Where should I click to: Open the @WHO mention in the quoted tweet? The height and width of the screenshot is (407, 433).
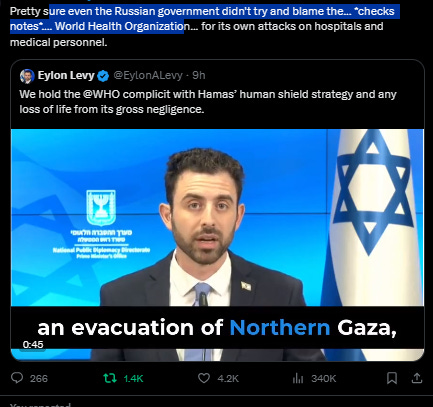pyautogui.click(x=101, y=94)
